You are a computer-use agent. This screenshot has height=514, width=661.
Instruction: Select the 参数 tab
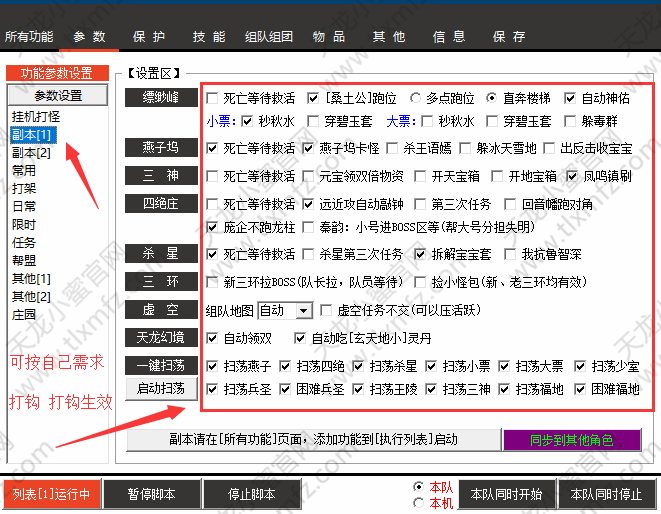[89, 37]
